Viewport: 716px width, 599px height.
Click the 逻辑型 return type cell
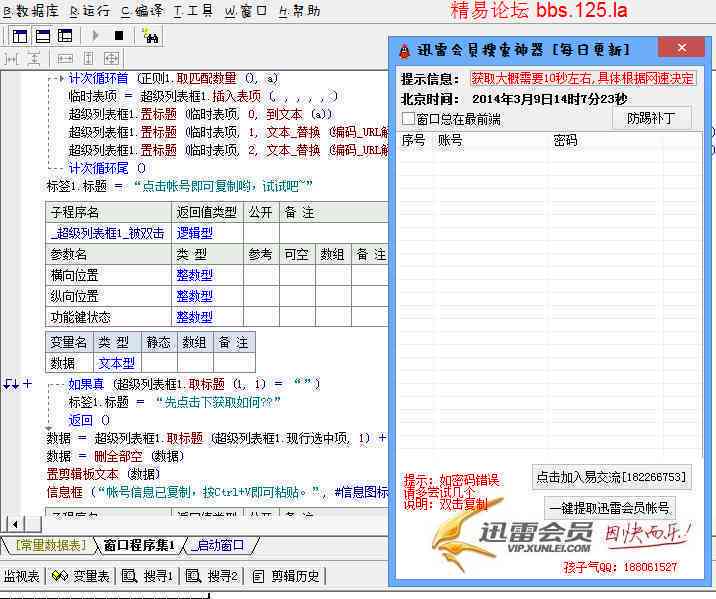point(207,233)
